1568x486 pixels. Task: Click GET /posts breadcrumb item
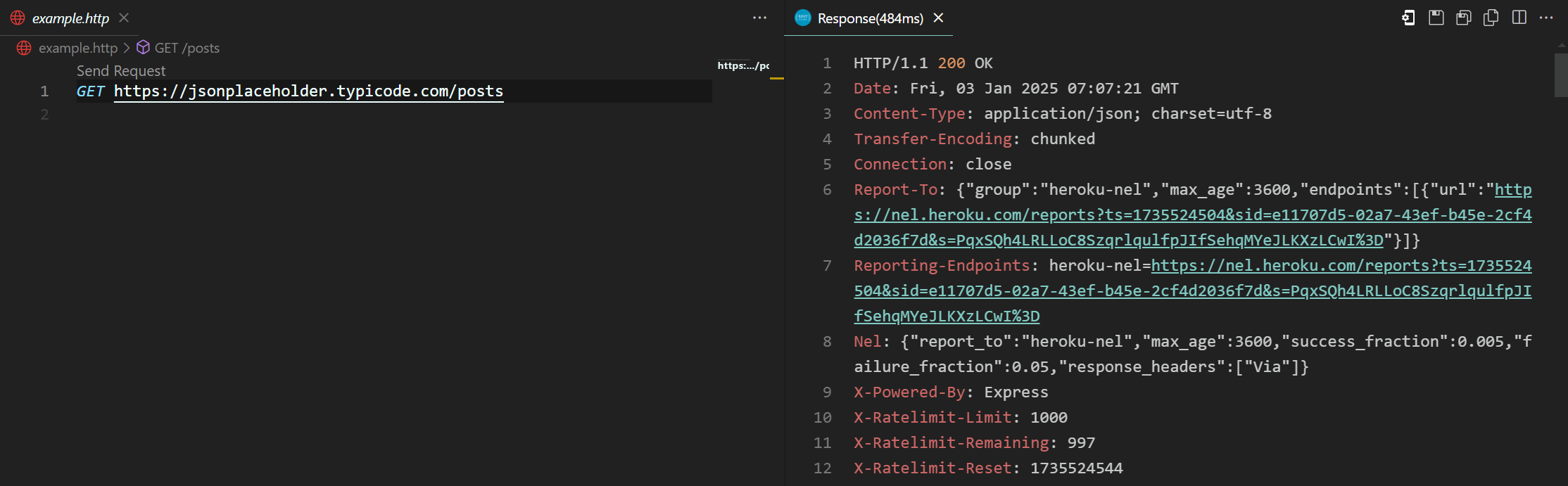pyautogui.click(x=187, y=48)
